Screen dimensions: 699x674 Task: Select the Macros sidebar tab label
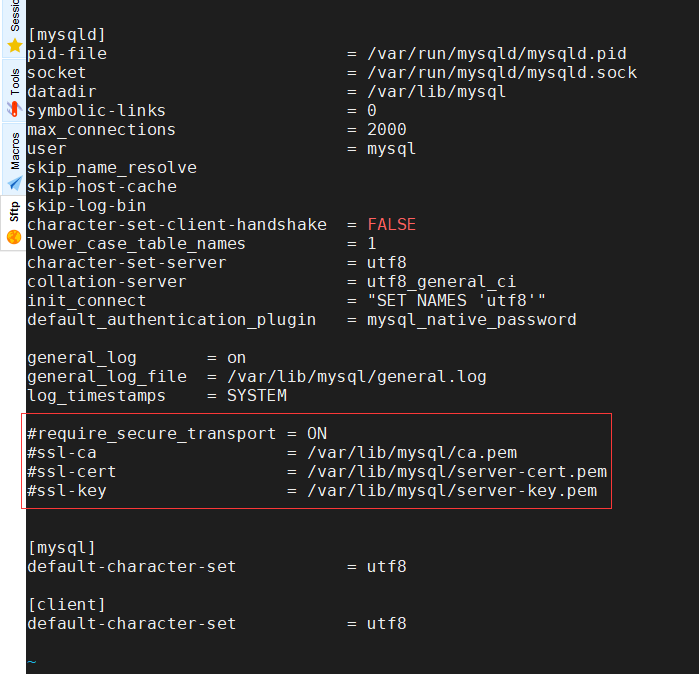[14, 150]
